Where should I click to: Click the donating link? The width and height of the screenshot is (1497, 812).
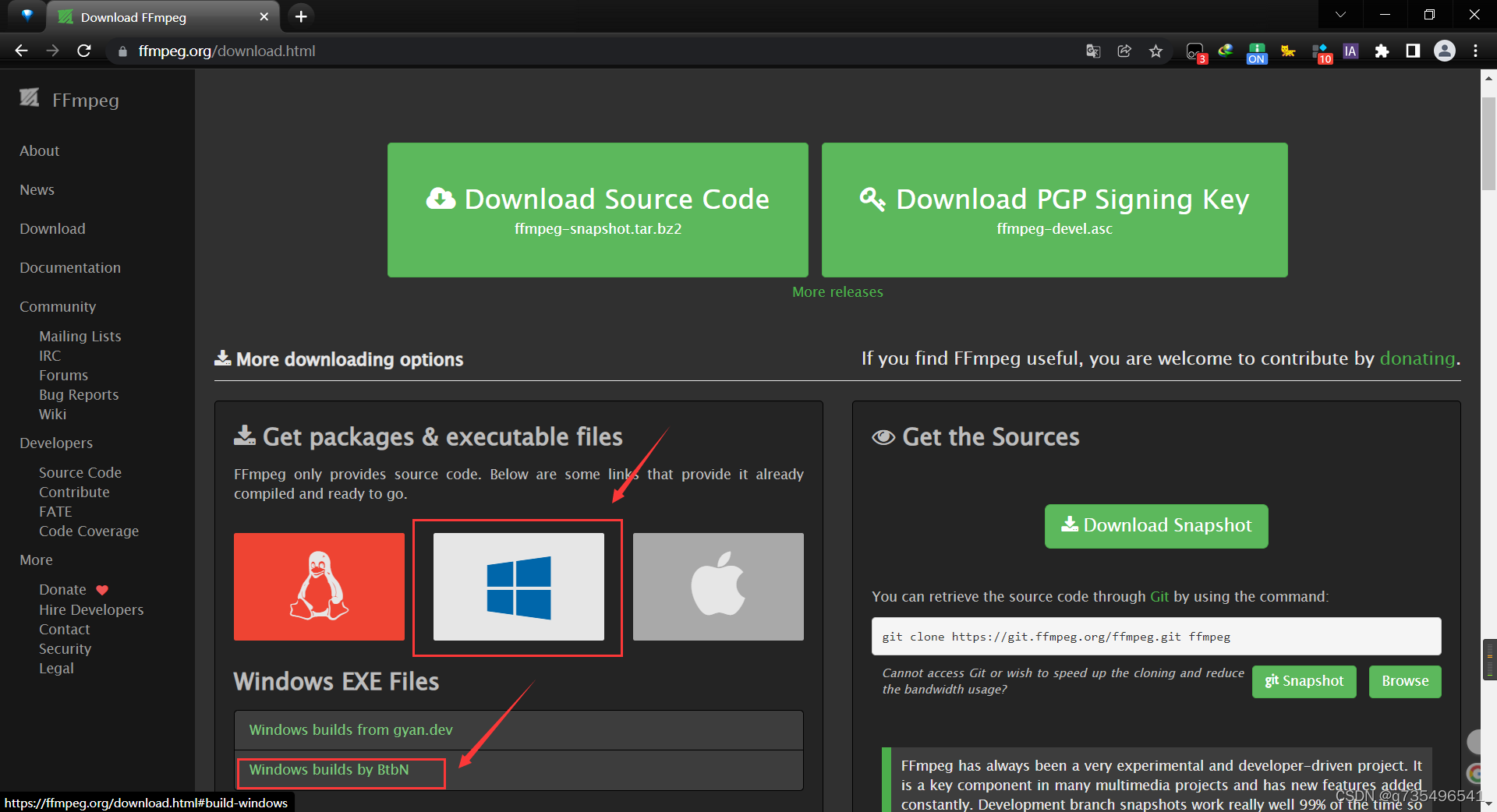pos(1417,358)
